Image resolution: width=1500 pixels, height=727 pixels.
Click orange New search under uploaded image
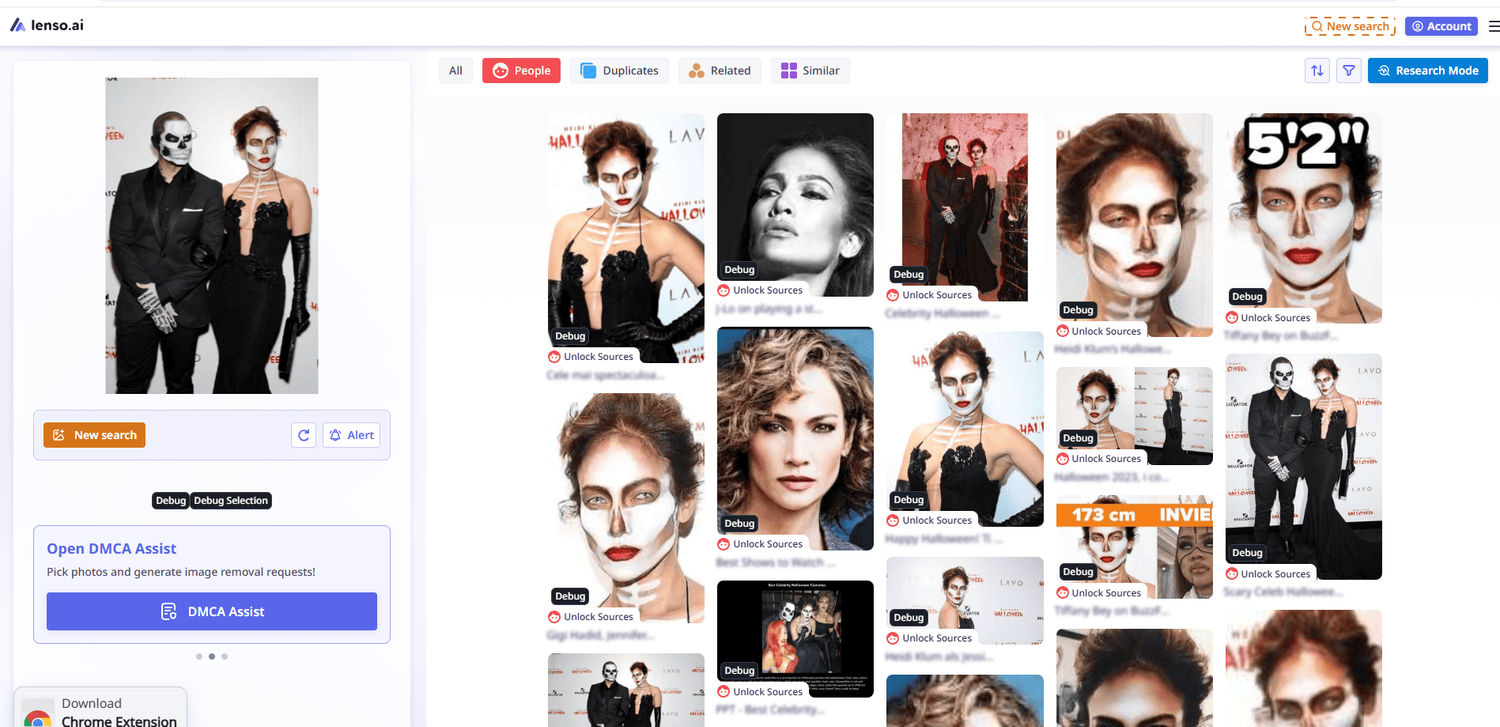click(94, 435)
